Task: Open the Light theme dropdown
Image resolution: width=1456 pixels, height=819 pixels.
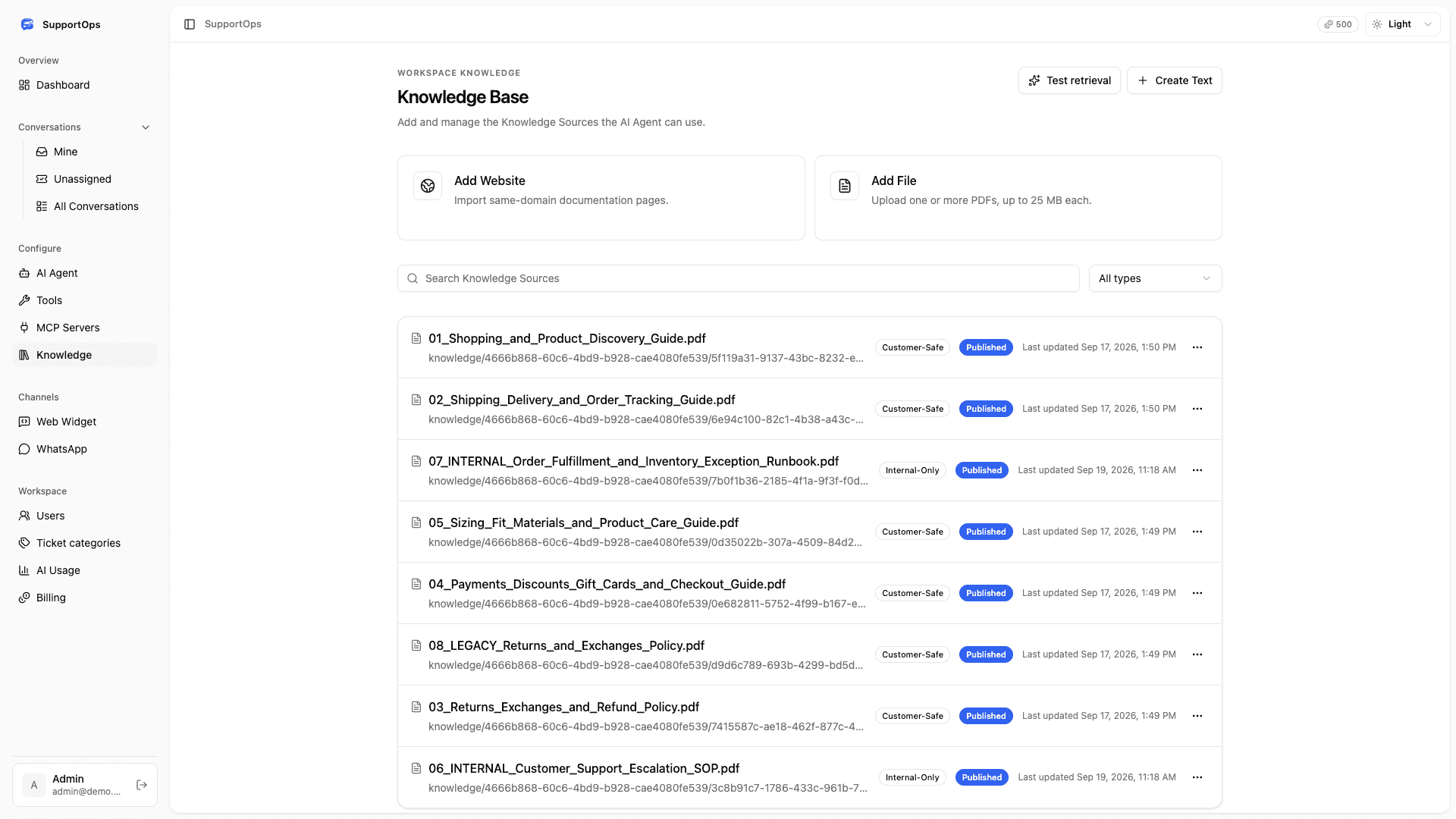Action: [x=1402, y=24]
